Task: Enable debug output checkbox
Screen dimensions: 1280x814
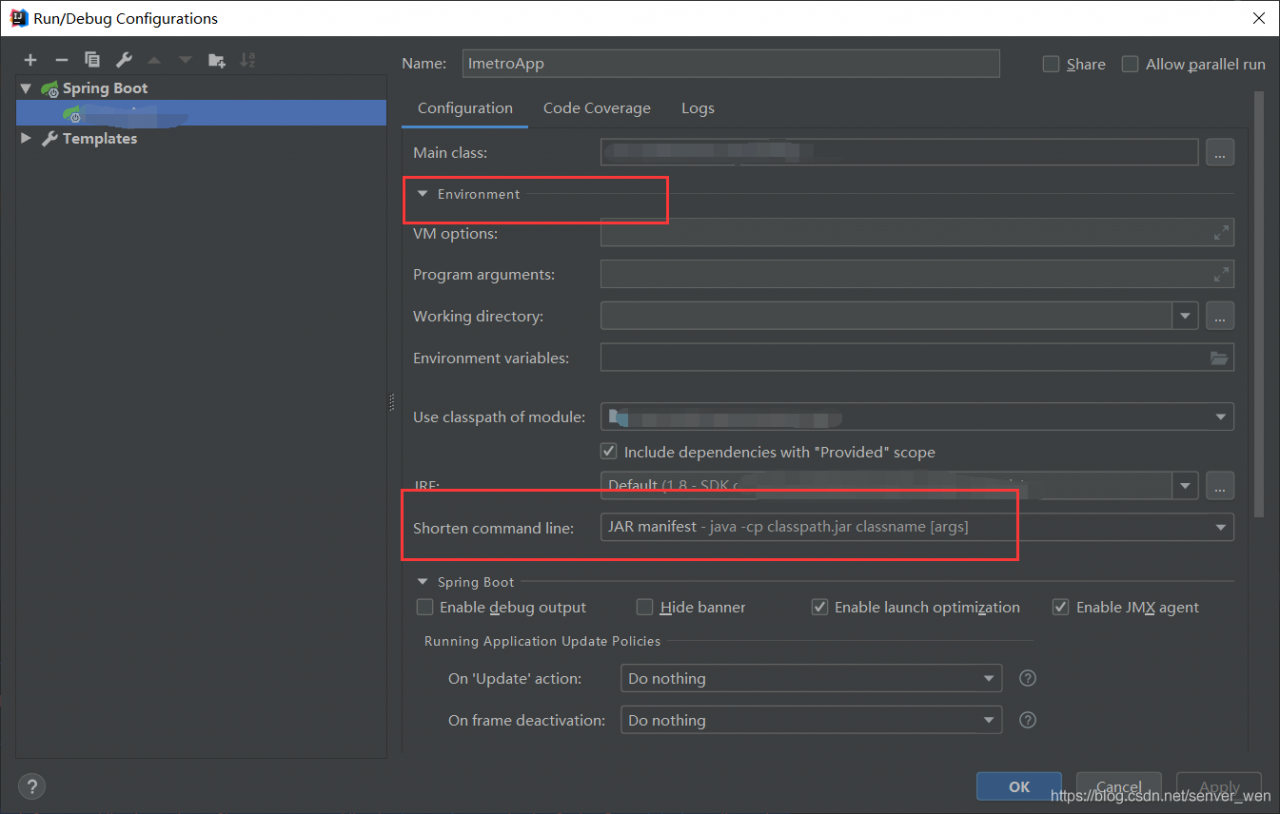Action: point(425,607)
